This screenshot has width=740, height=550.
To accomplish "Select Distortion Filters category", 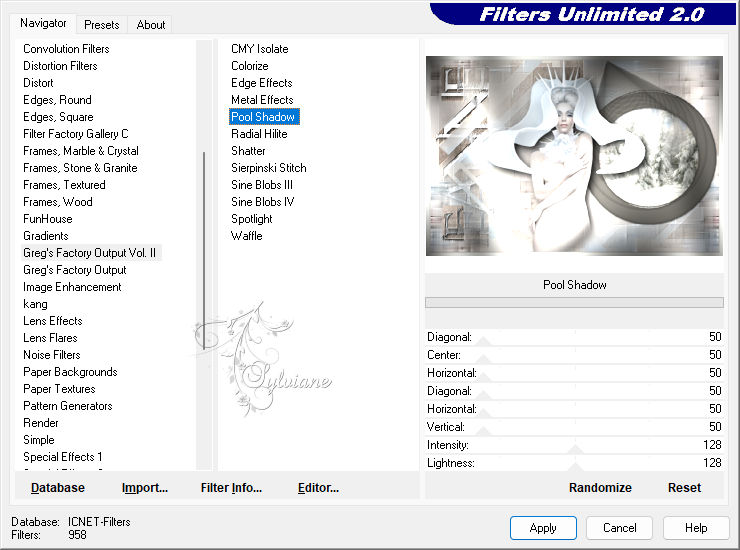I will pos(60,66).
